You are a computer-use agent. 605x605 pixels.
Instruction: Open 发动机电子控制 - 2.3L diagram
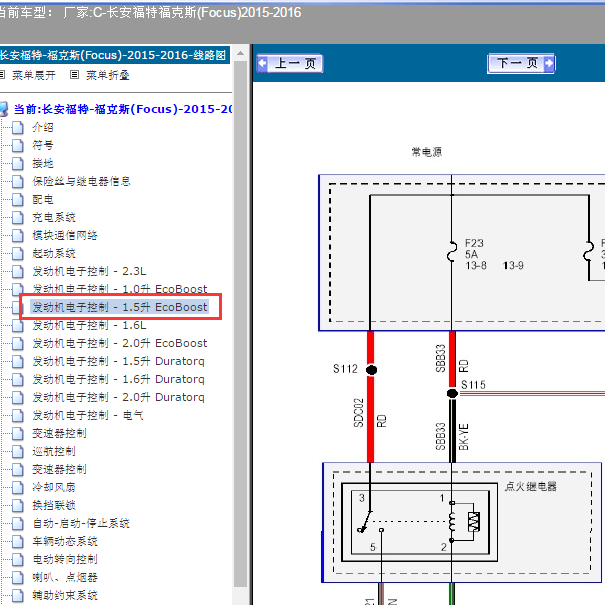pyautogui.click(x=90, y=271)
